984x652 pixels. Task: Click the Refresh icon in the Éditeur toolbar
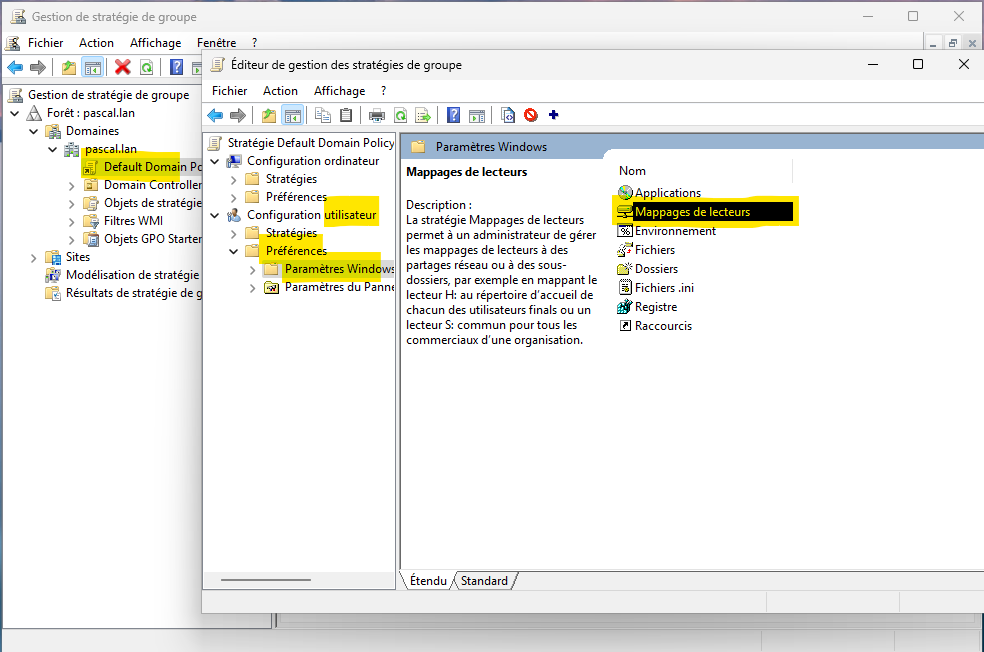tap(400, 115)
